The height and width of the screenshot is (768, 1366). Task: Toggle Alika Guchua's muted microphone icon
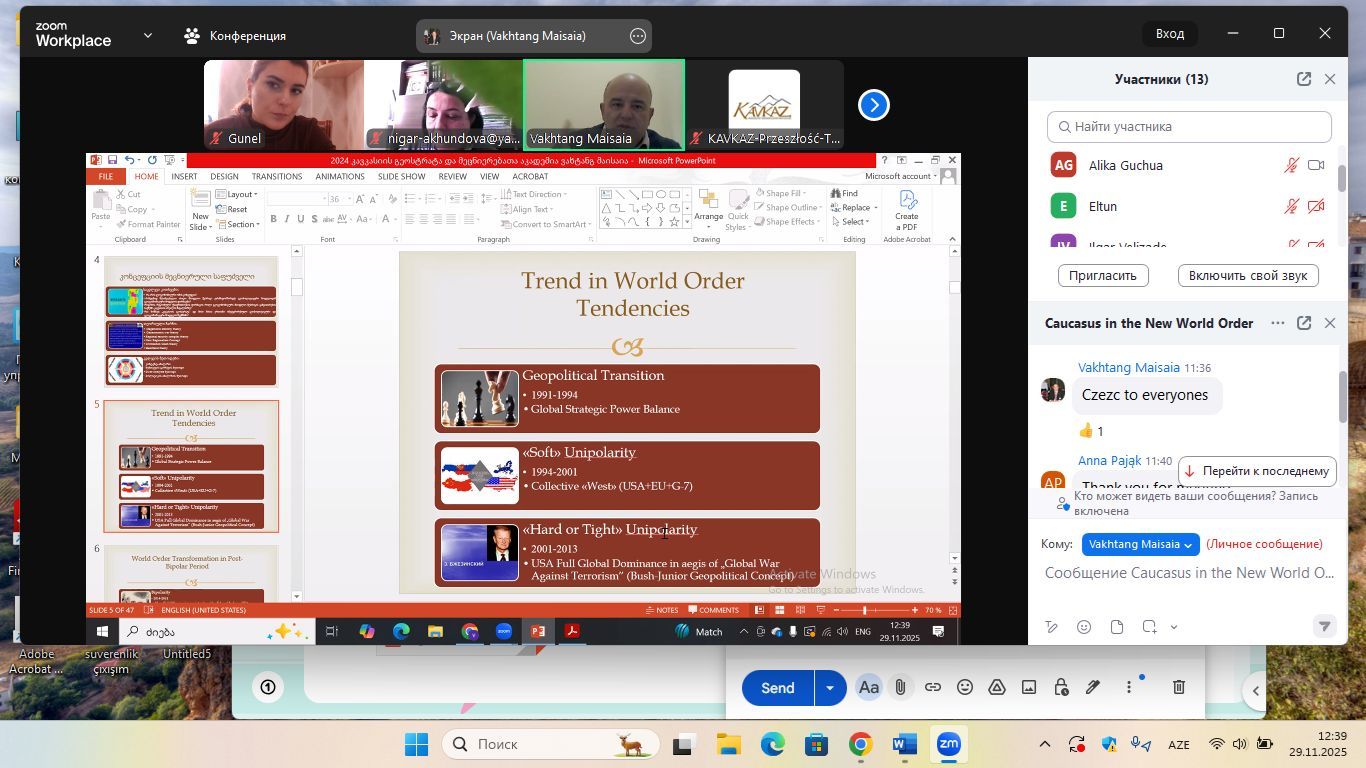1292,166
